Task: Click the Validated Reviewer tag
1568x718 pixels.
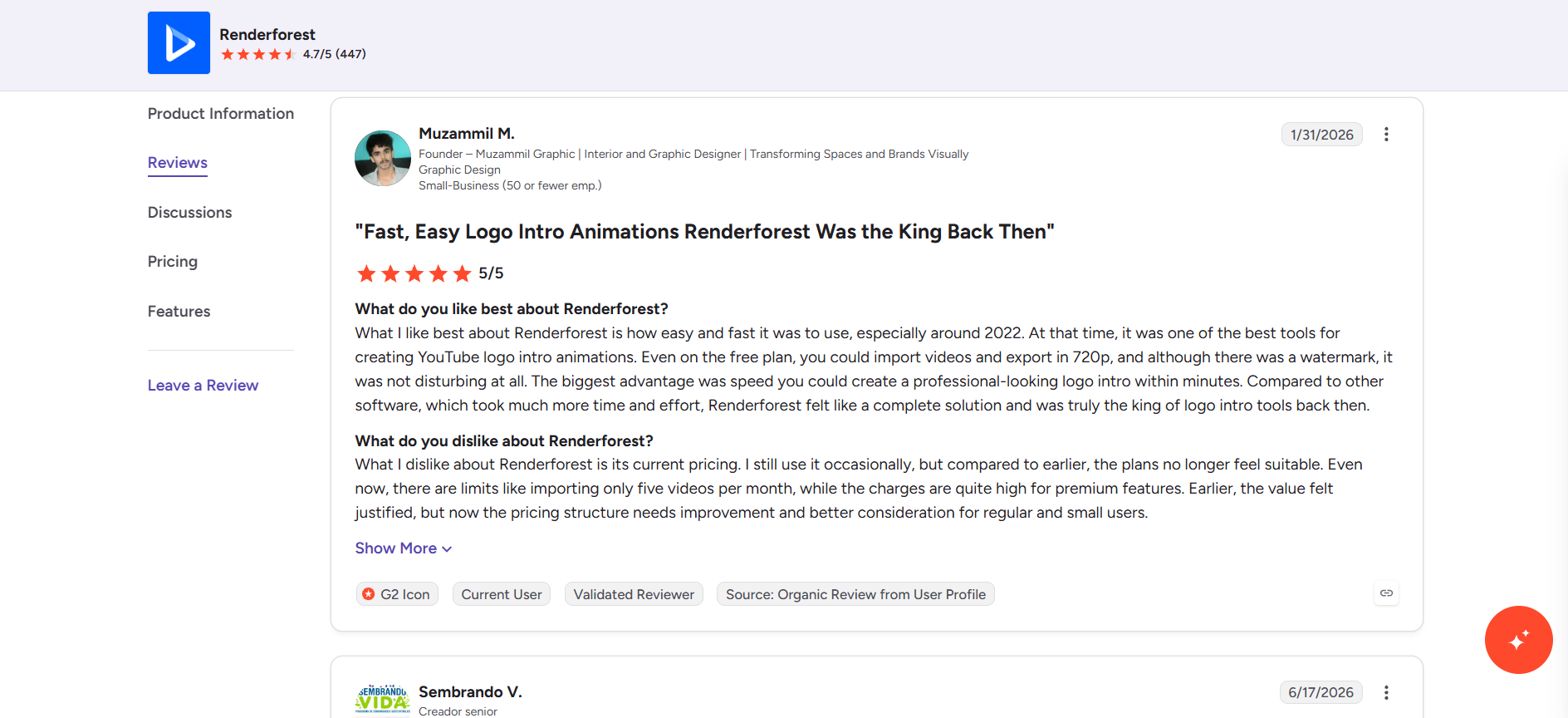Action: click(x=634, y=594)
